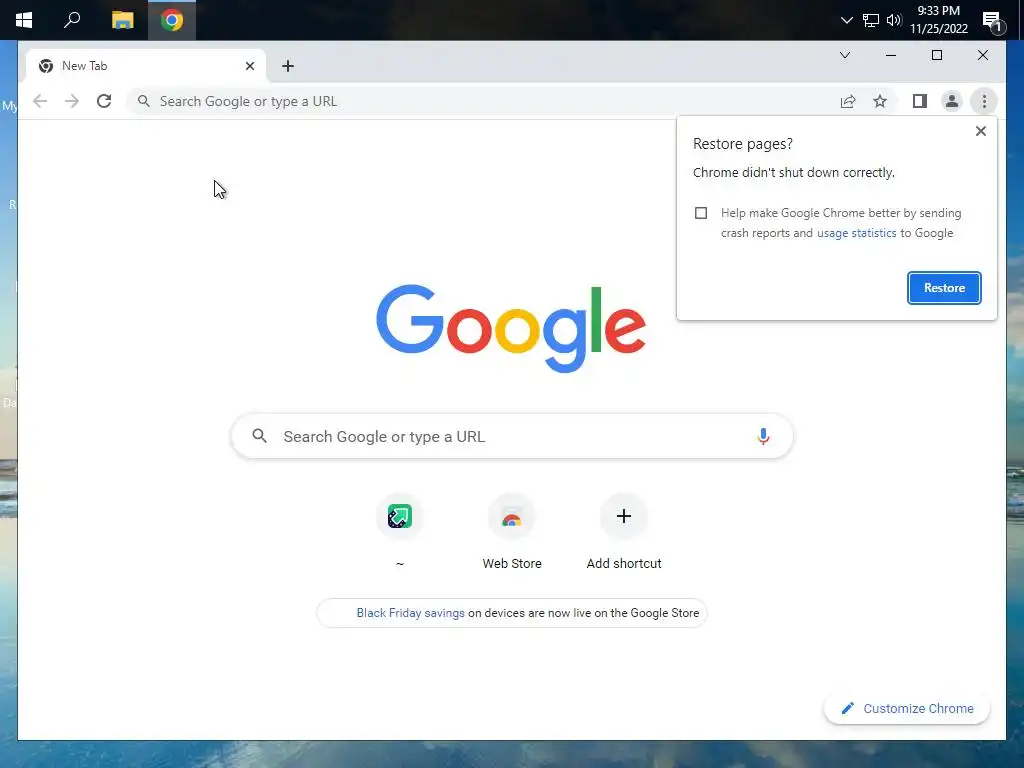Viewport: 1024px width, 768px height.
Task: Click the address bar search magnifier icon
Action: click(x=144, y=101)
